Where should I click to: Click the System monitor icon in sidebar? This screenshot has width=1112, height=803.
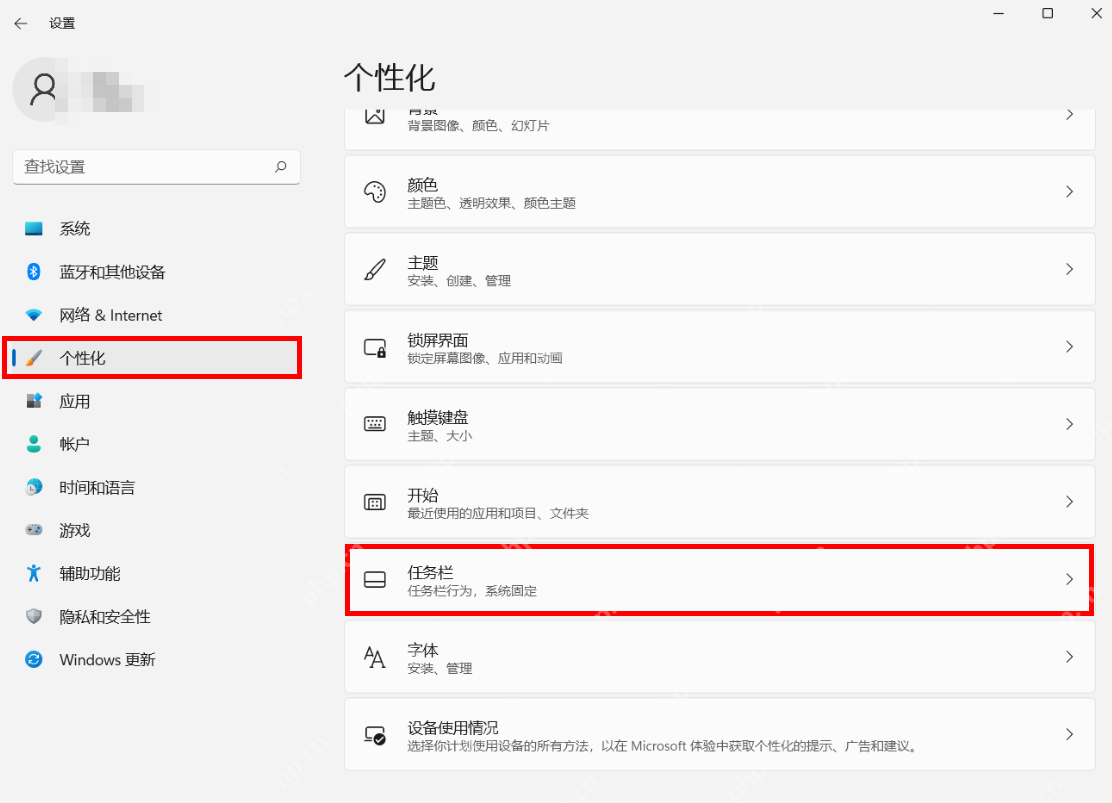tap(33, 228)
